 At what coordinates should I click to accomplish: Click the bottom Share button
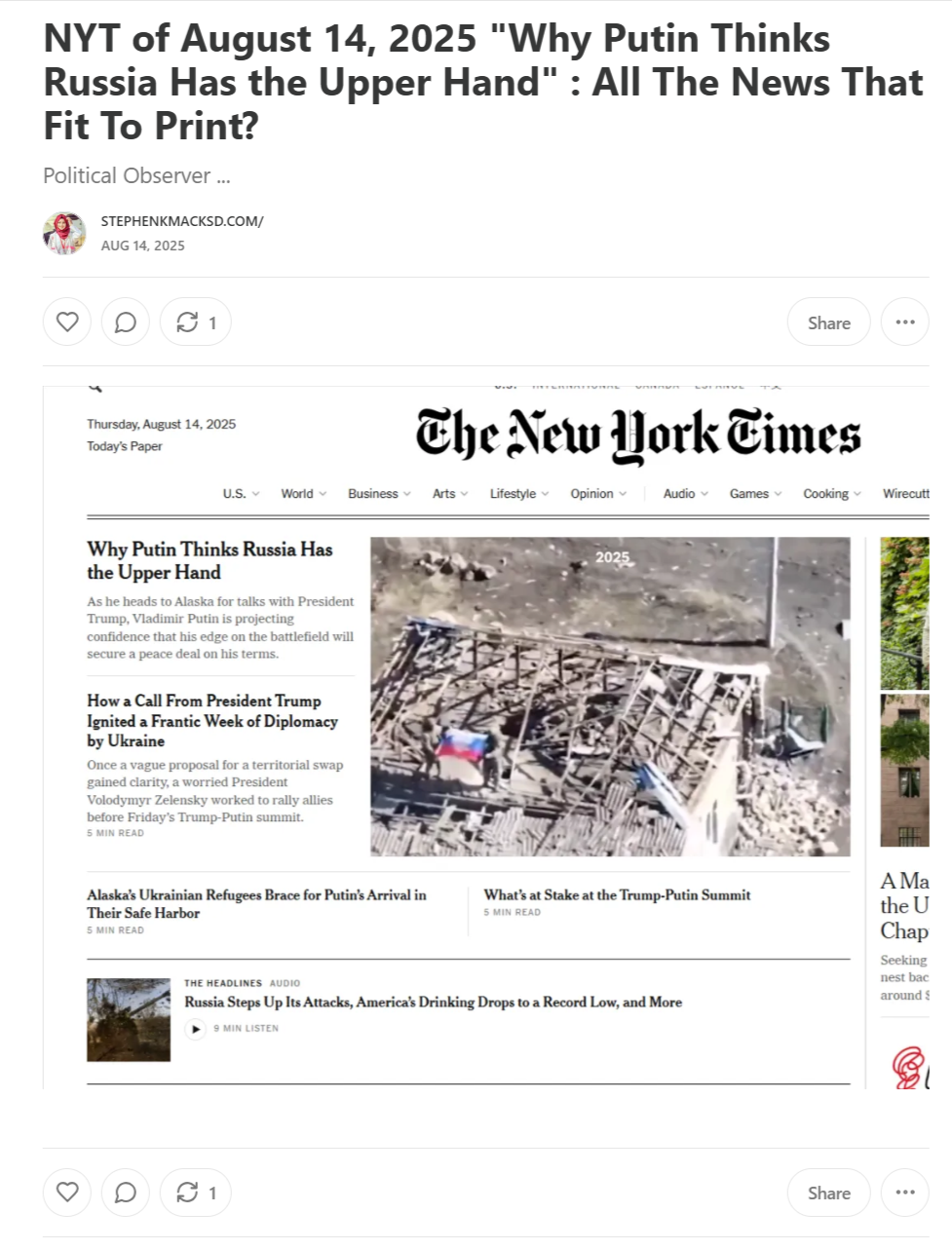(829, 1192)
